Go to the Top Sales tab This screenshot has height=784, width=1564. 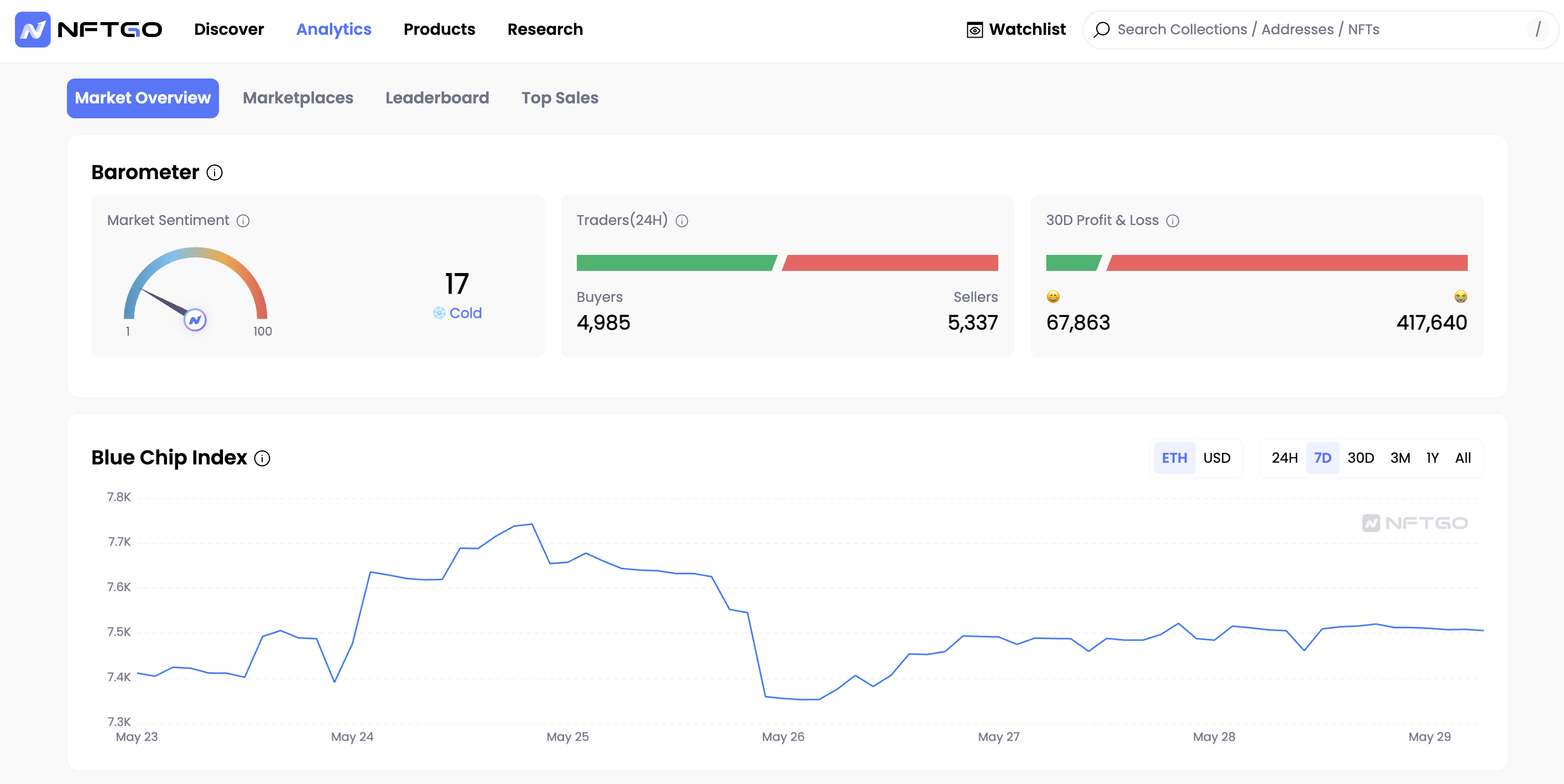(559, 98)
